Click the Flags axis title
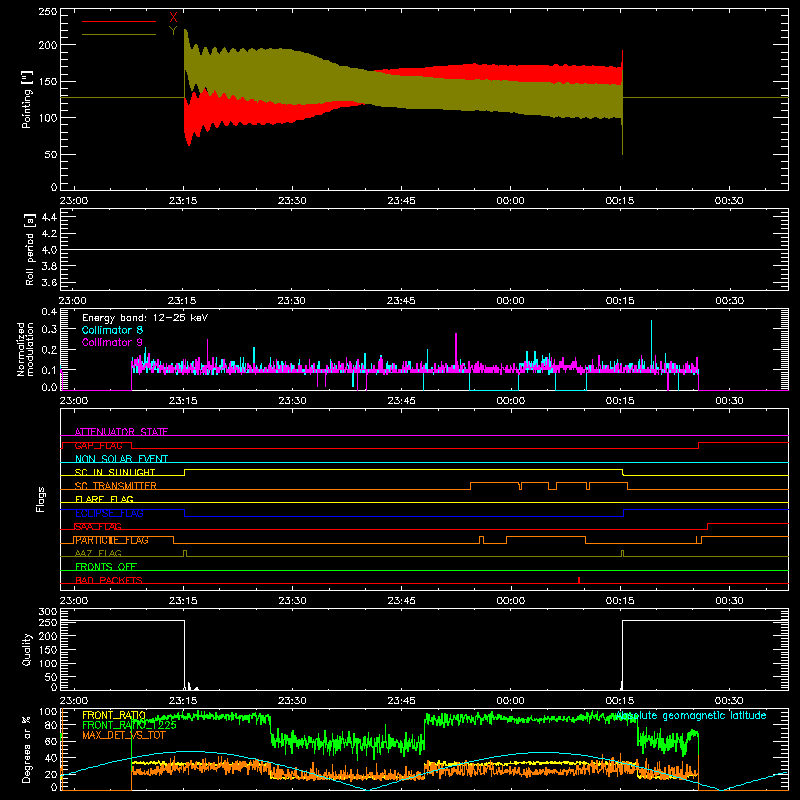This screenshot has height=800, width=800. click(x=41, y=499)
